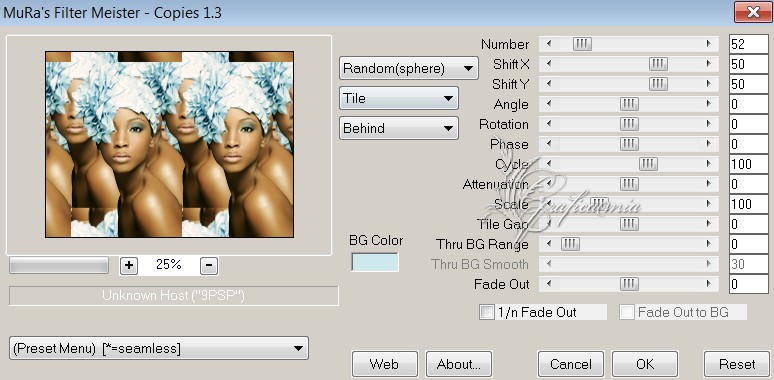The width and height of the screenshot is (774, 380).
Task: Click right arrow of Number slider
Action: pos(709,44)
